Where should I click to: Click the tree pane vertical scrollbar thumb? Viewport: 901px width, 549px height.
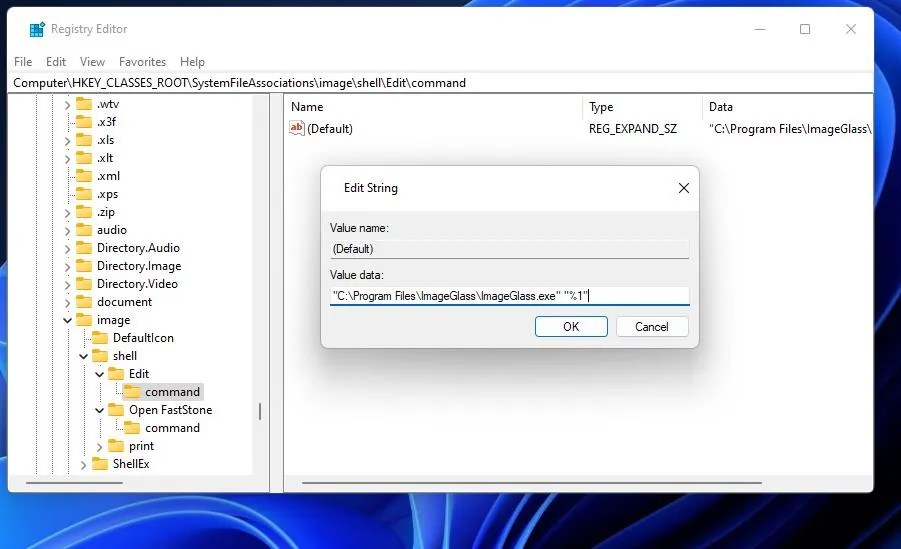260,411
